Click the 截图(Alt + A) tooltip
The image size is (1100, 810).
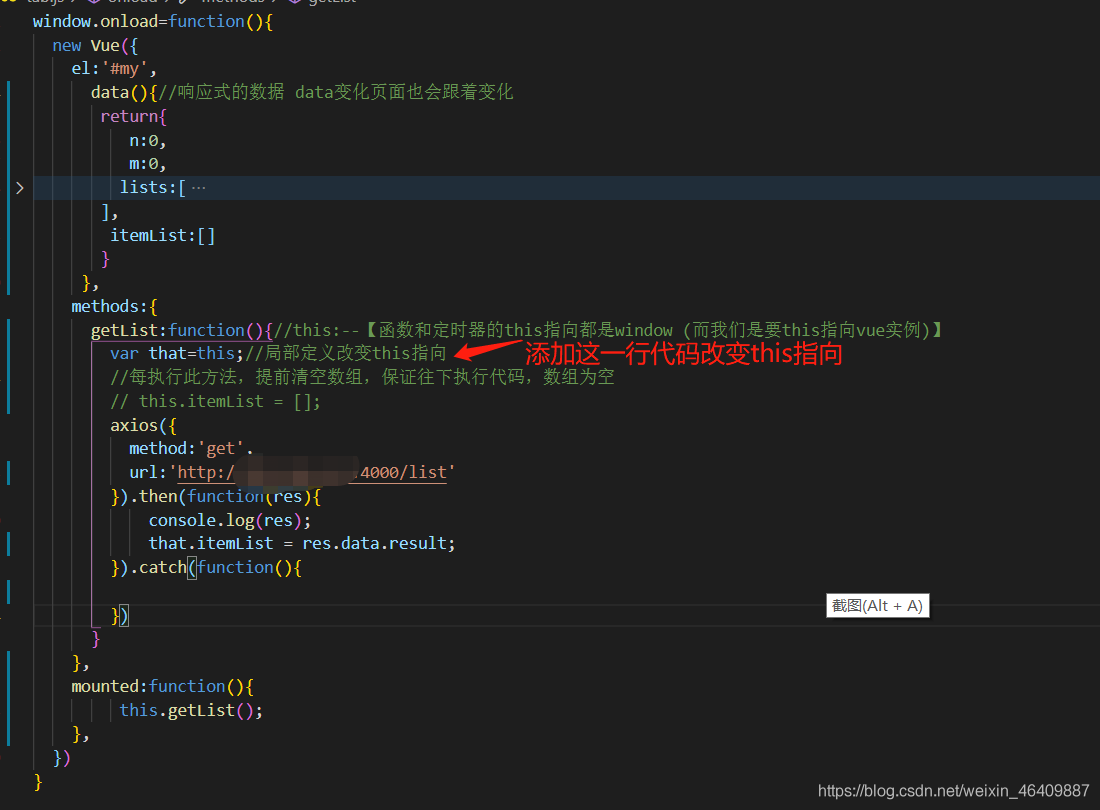[x=878, y=606]
